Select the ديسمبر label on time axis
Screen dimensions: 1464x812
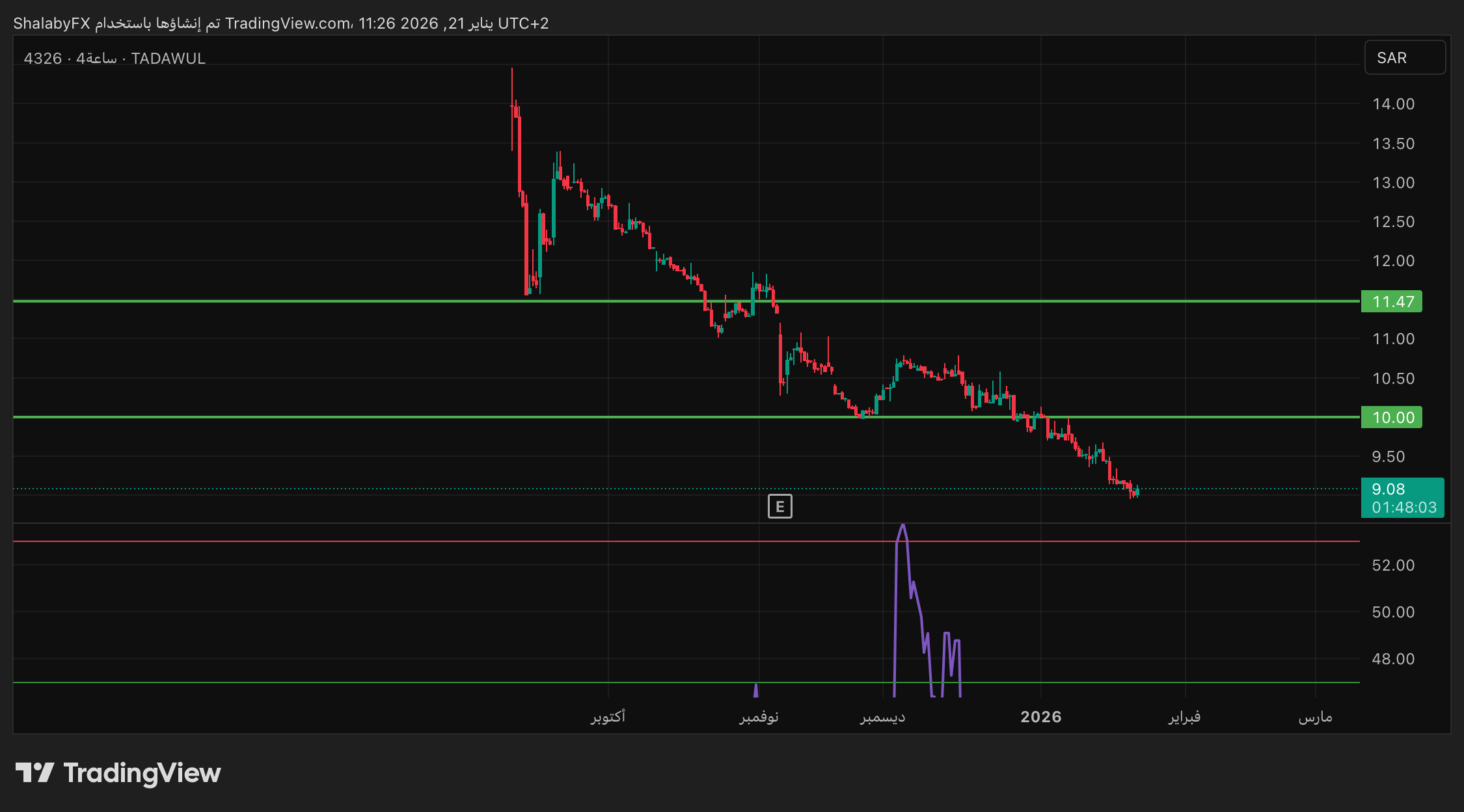click(x=882, y=717)
